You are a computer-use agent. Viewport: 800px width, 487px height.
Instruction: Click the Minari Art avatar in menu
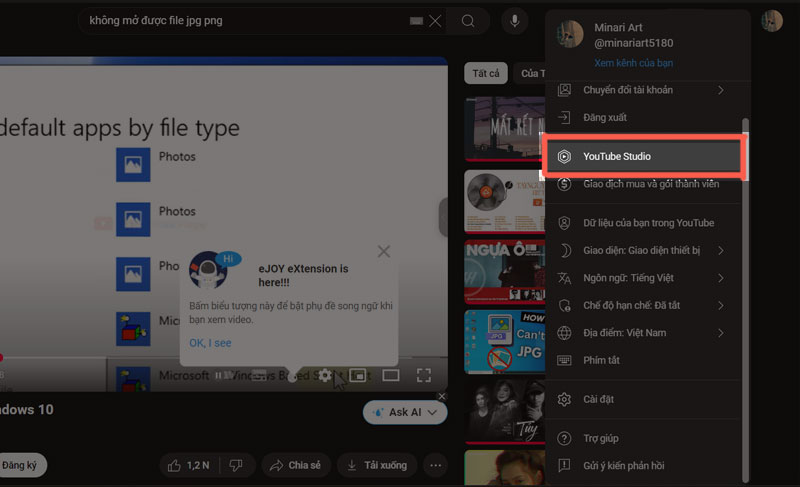[569, 34]
